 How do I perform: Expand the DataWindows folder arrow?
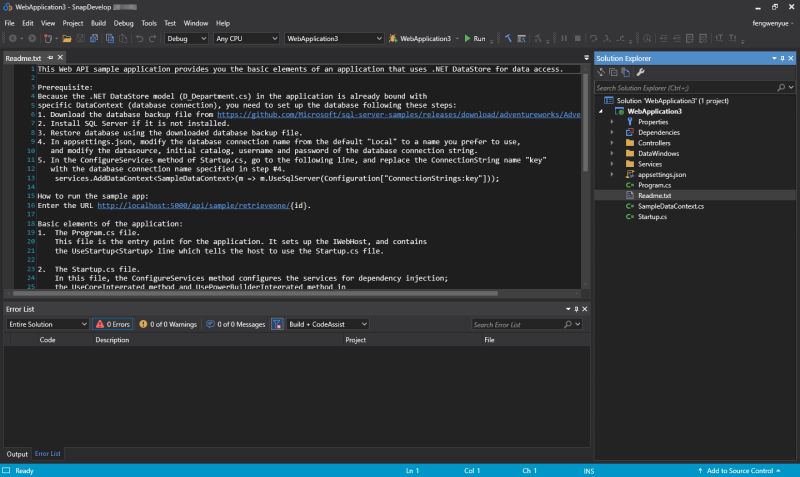pyautogui.click(x=612, y=154)
